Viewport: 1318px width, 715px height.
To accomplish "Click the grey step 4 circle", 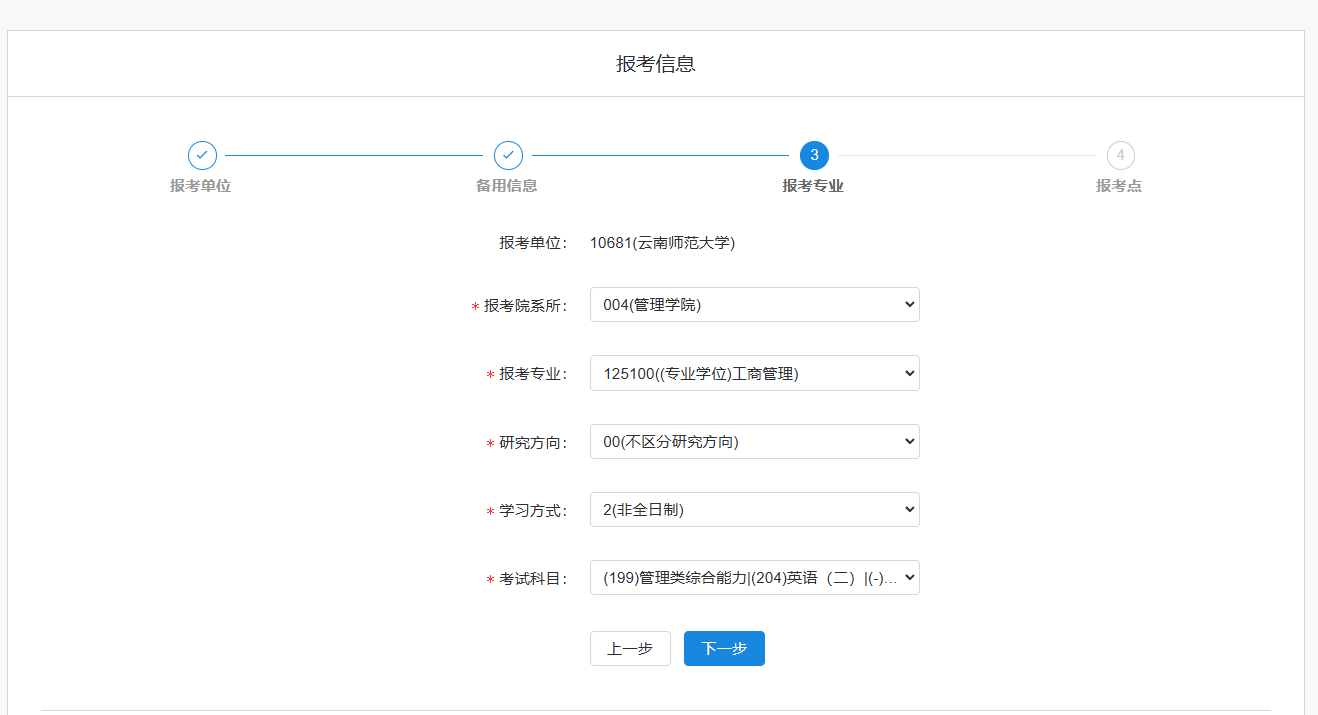I will 1120,155.
